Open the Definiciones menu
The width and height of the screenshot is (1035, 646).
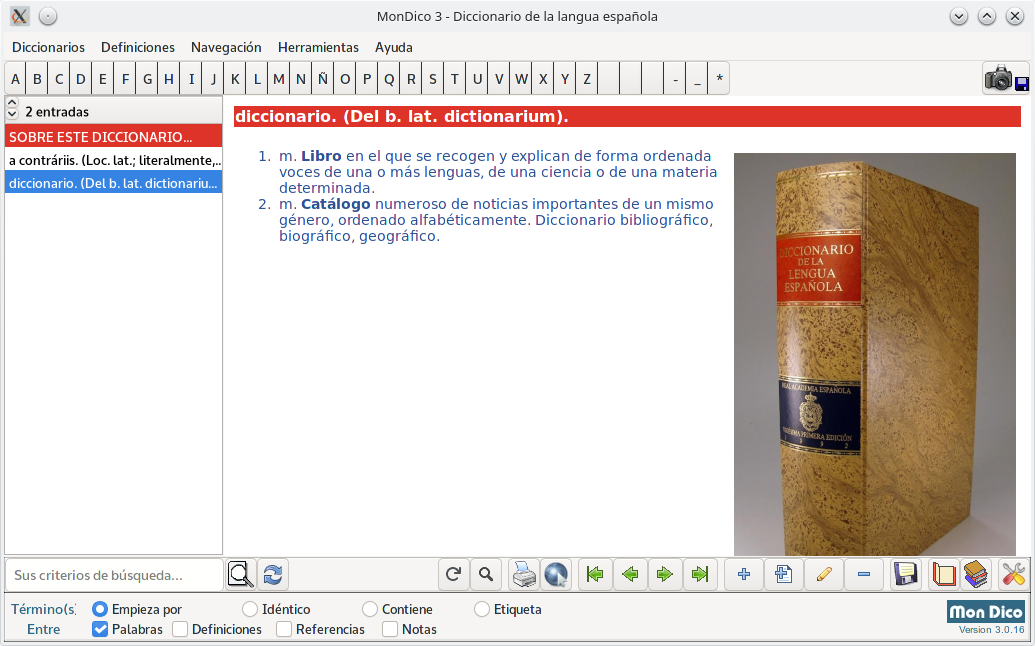(138, 48)
